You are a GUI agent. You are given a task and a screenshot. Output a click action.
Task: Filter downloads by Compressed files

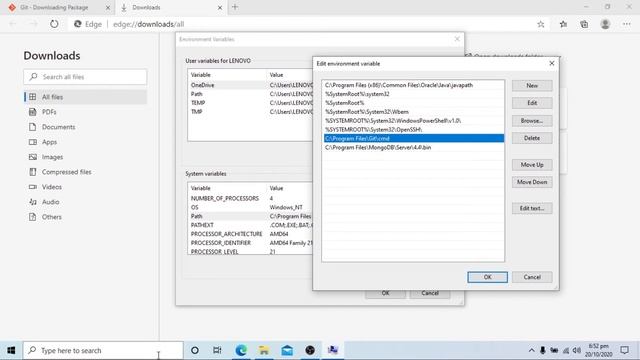(85, 172)
